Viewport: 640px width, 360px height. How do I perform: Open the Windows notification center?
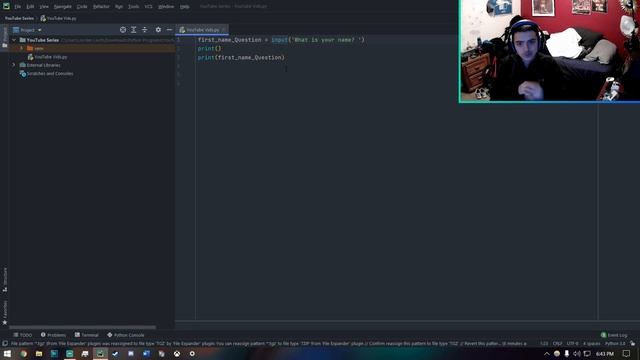[x=627, y=354]
